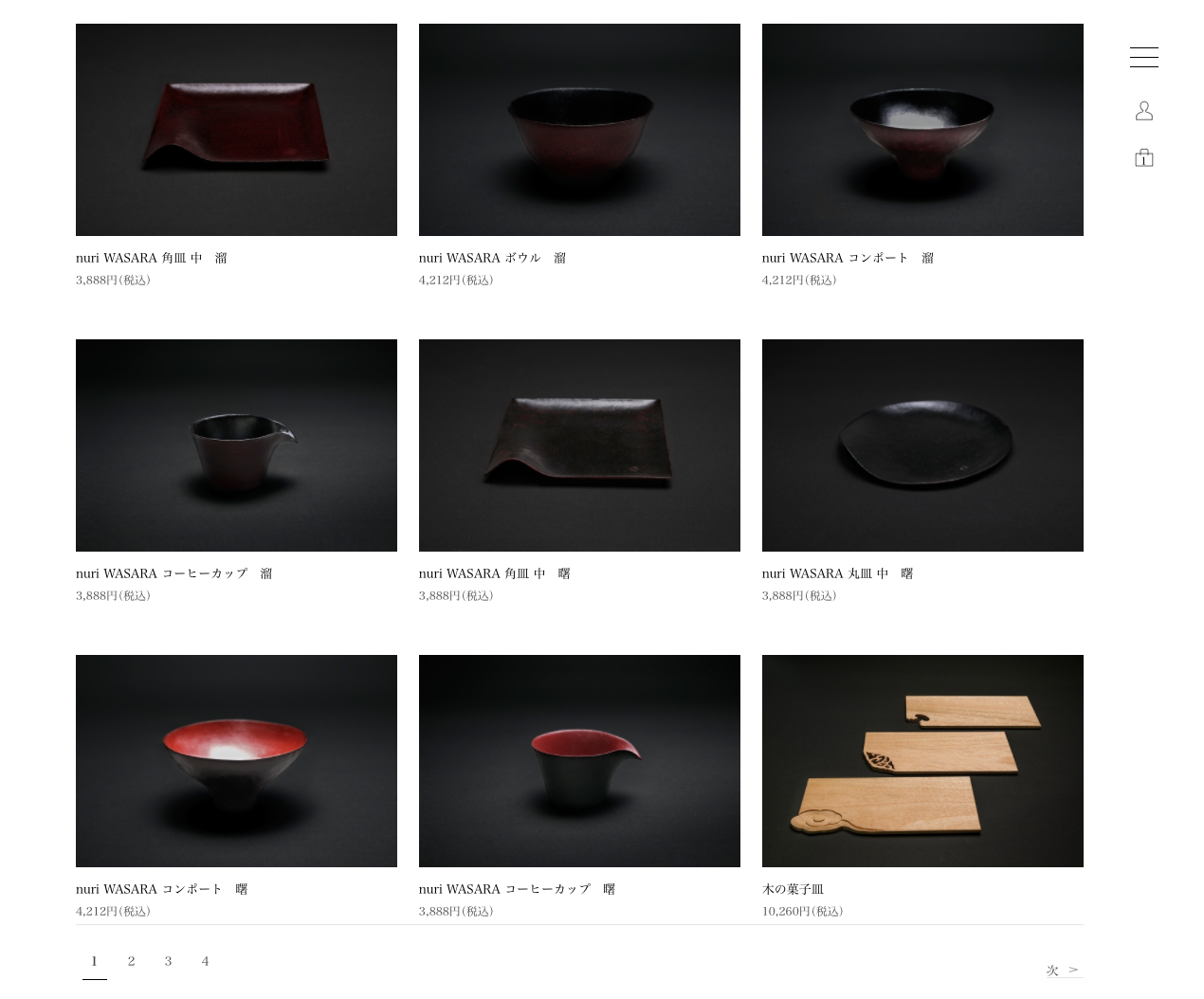Click the nuri WASARA コンポート 曙 title link
This screenshot has height=999, width=1204.
tap(162, 889)
